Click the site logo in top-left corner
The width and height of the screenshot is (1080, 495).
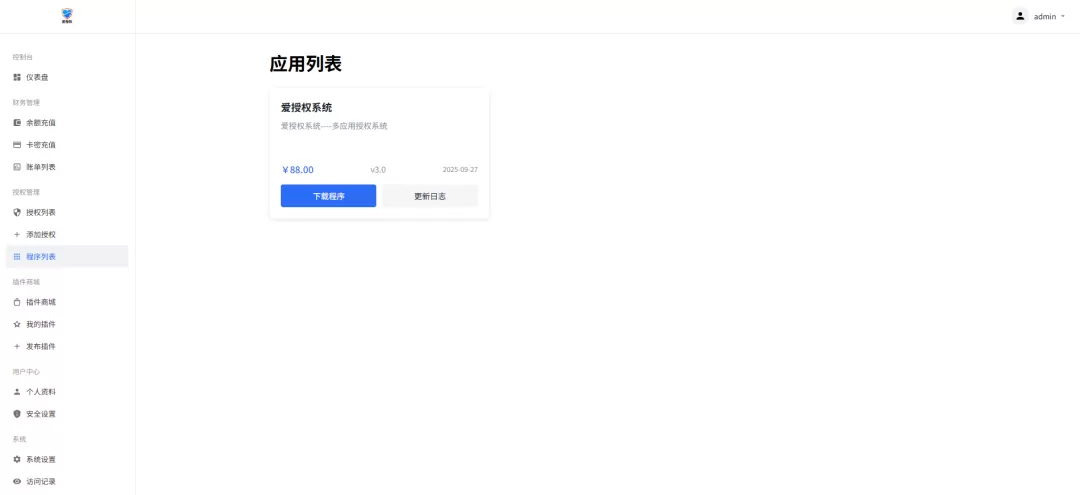point(67,16)
